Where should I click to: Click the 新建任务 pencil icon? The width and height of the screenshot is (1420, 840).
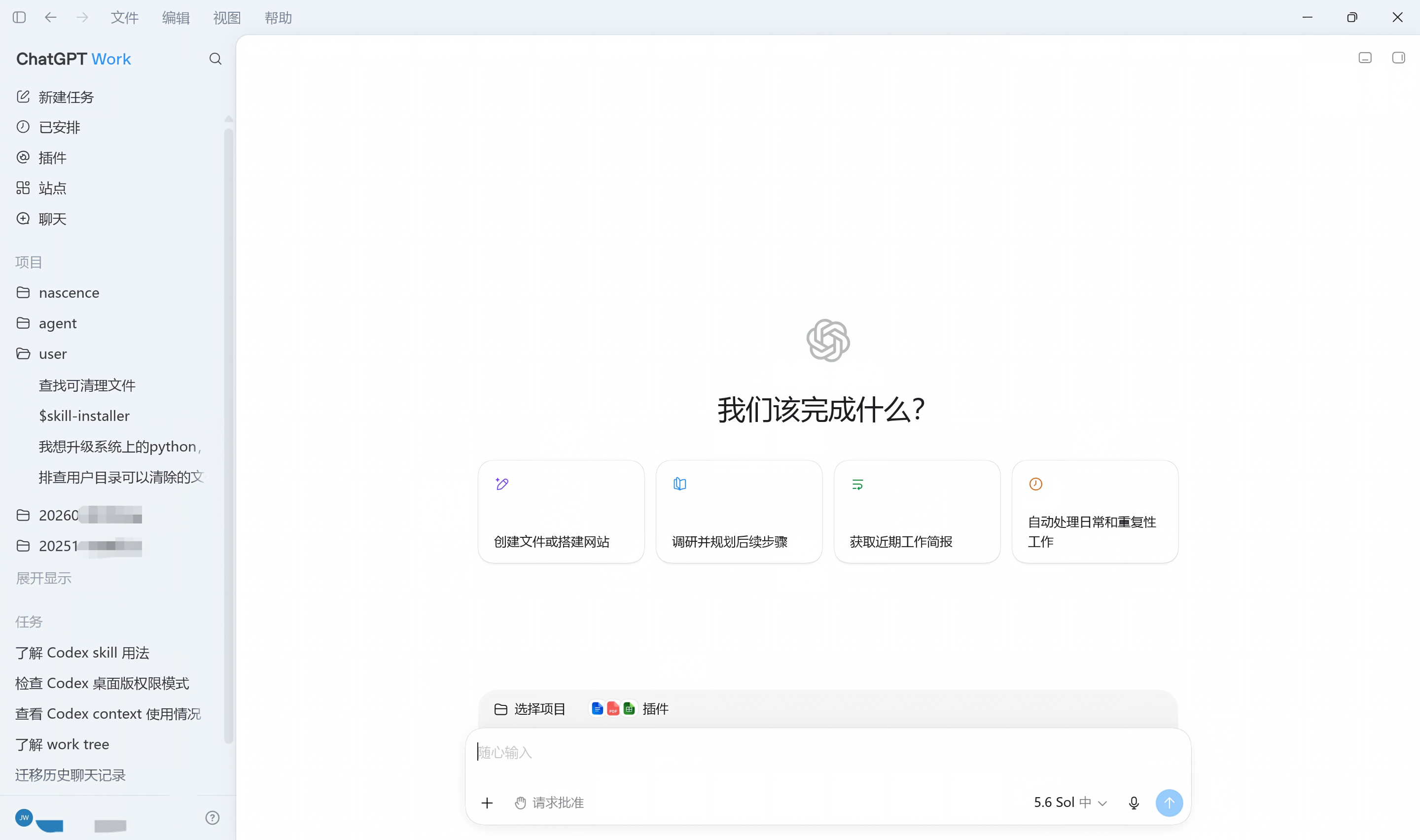(23, 97)
